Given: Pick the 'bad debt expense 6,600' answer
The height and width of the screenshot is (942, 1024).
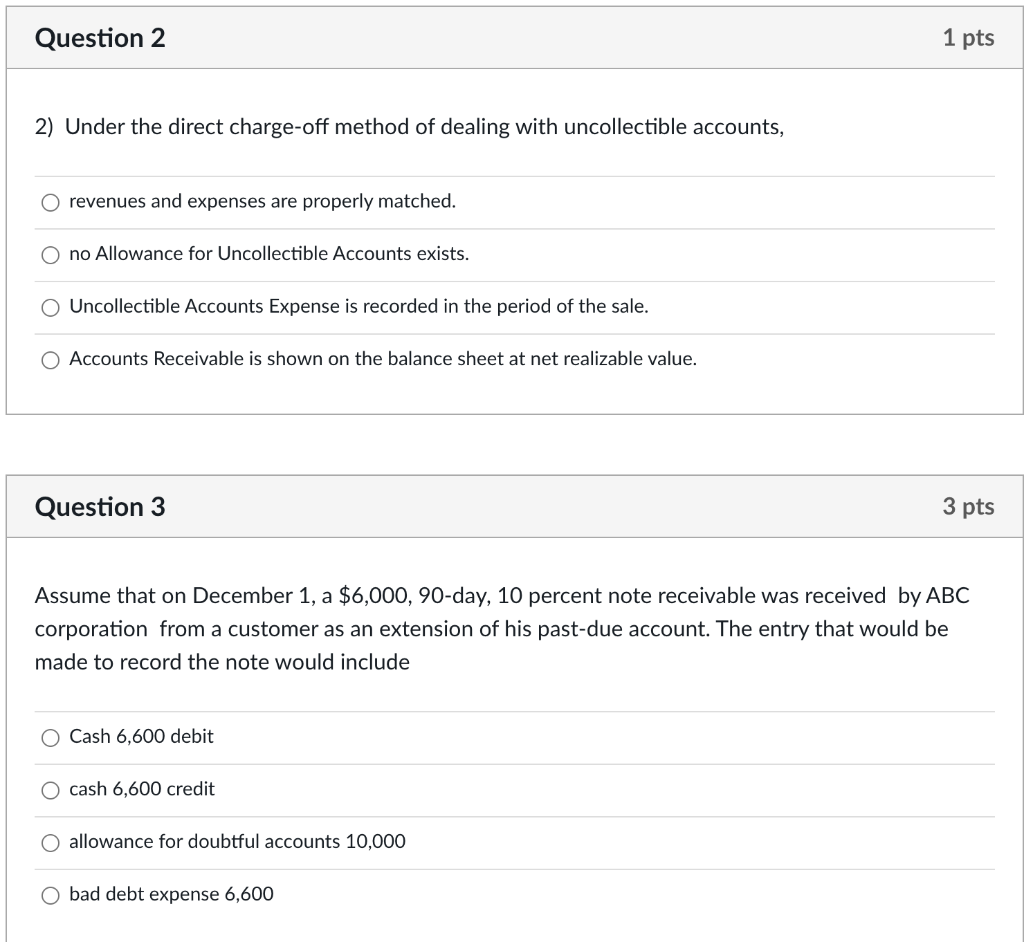Looking at the screenshot, I should [50, 895].
